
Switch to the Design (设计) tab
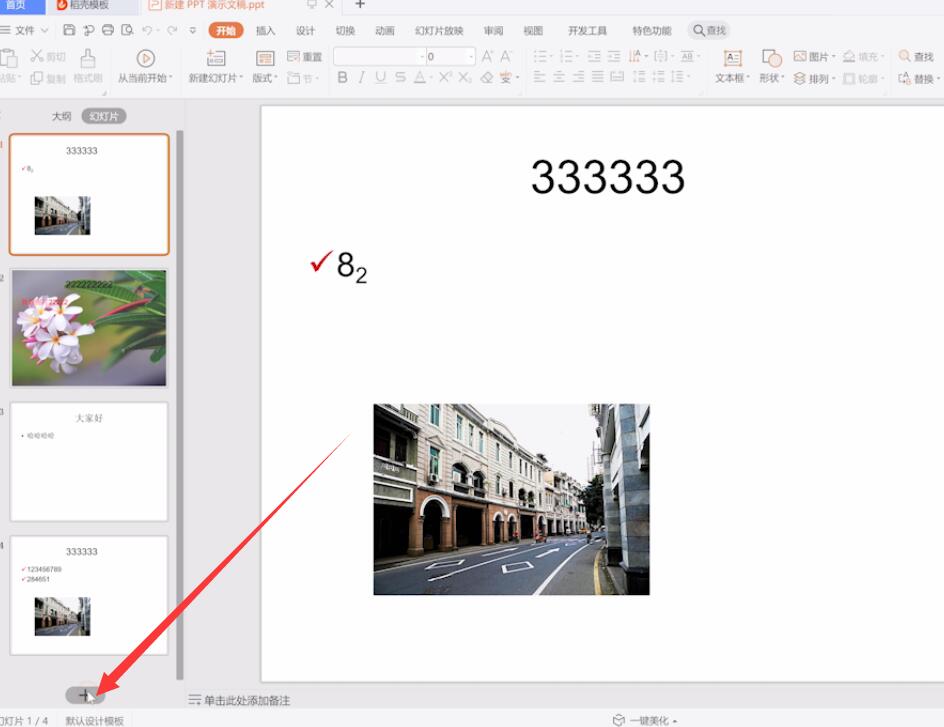tap(305, 31)
